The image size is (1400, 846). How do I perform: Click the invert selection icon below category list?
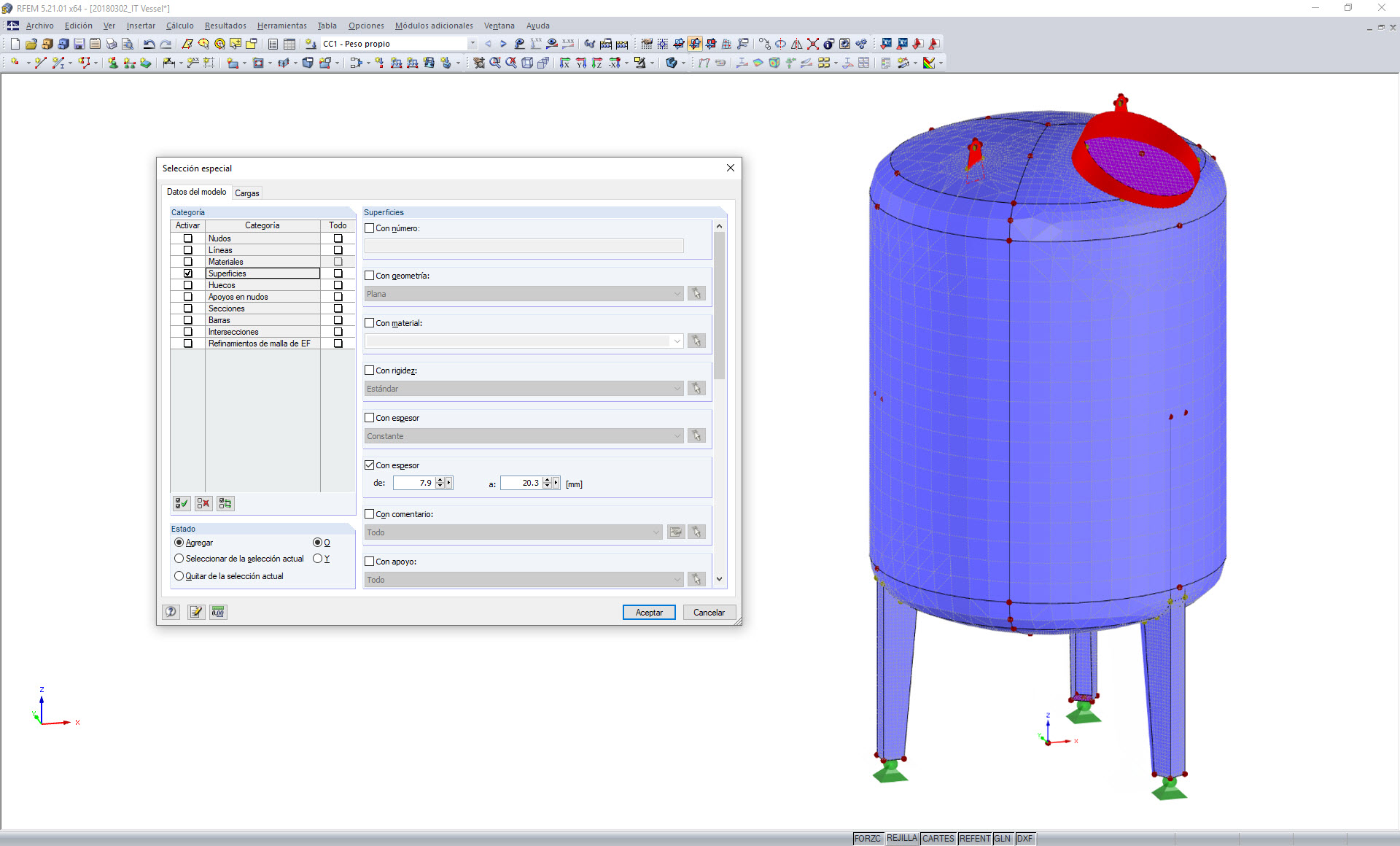[x=225, y=503]
